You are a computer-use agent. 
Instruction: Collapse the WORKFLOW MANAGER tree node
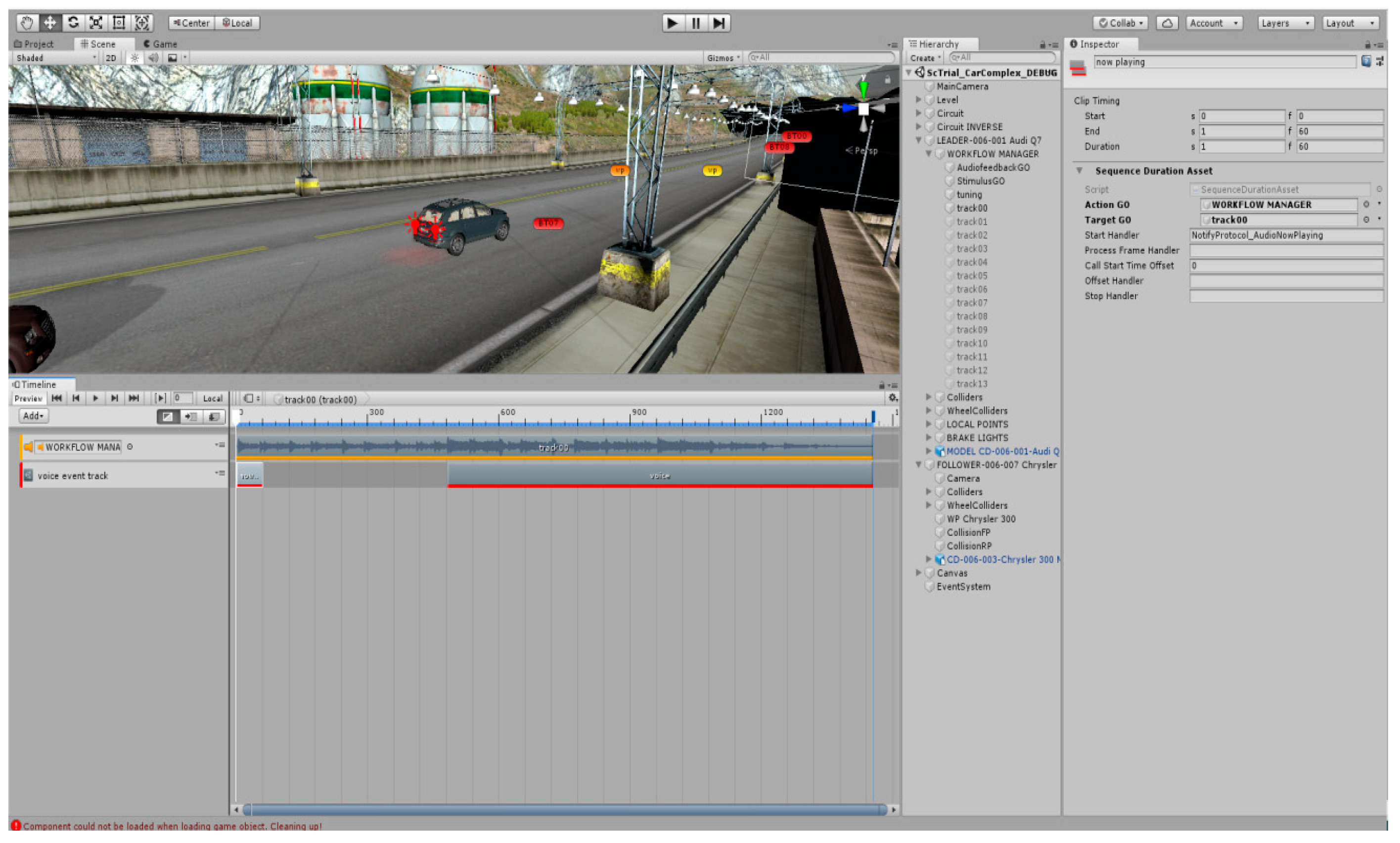click(x=928, y=154)
